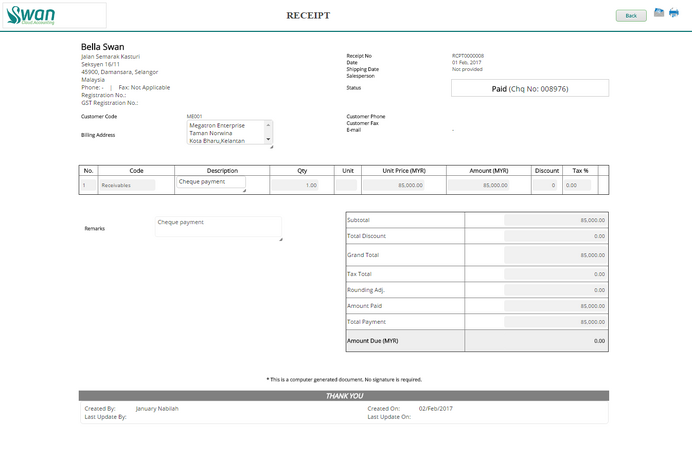Viewport: 692px width, 460px height.
Task: Click the email receipt envelope icon
Action: coord(658,13)
